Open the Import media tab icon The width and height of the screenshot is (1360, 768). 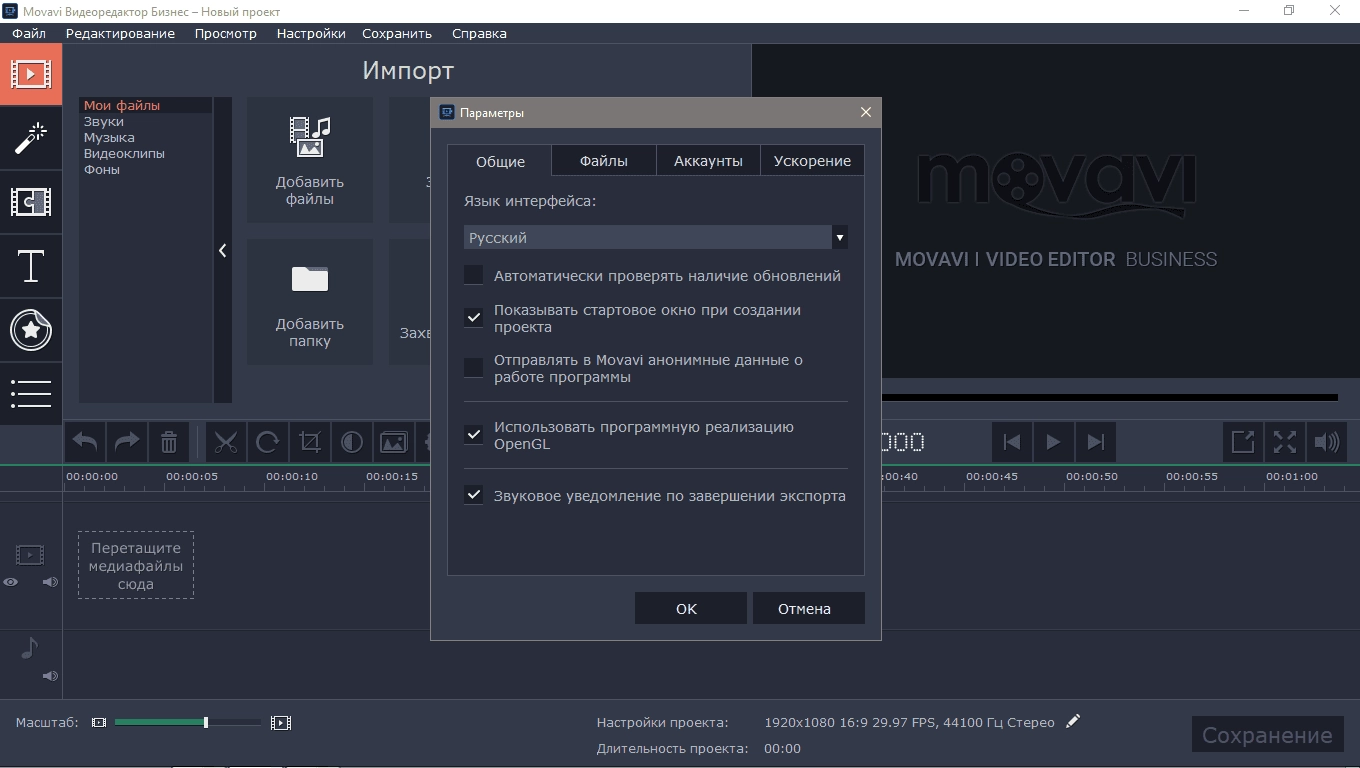pos(31,74)
